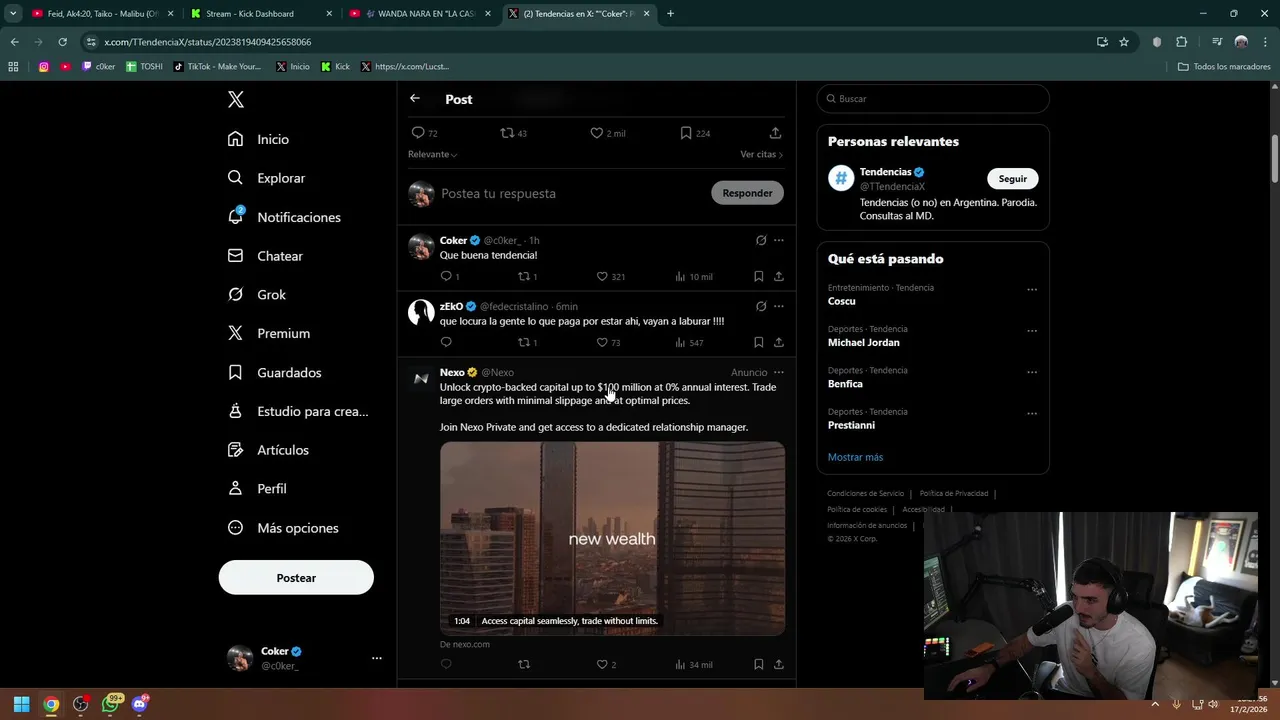Viewport: 1280px width, 720px height.
Task: Open Prestianni trend options dots
Action: coord(1032,413)
